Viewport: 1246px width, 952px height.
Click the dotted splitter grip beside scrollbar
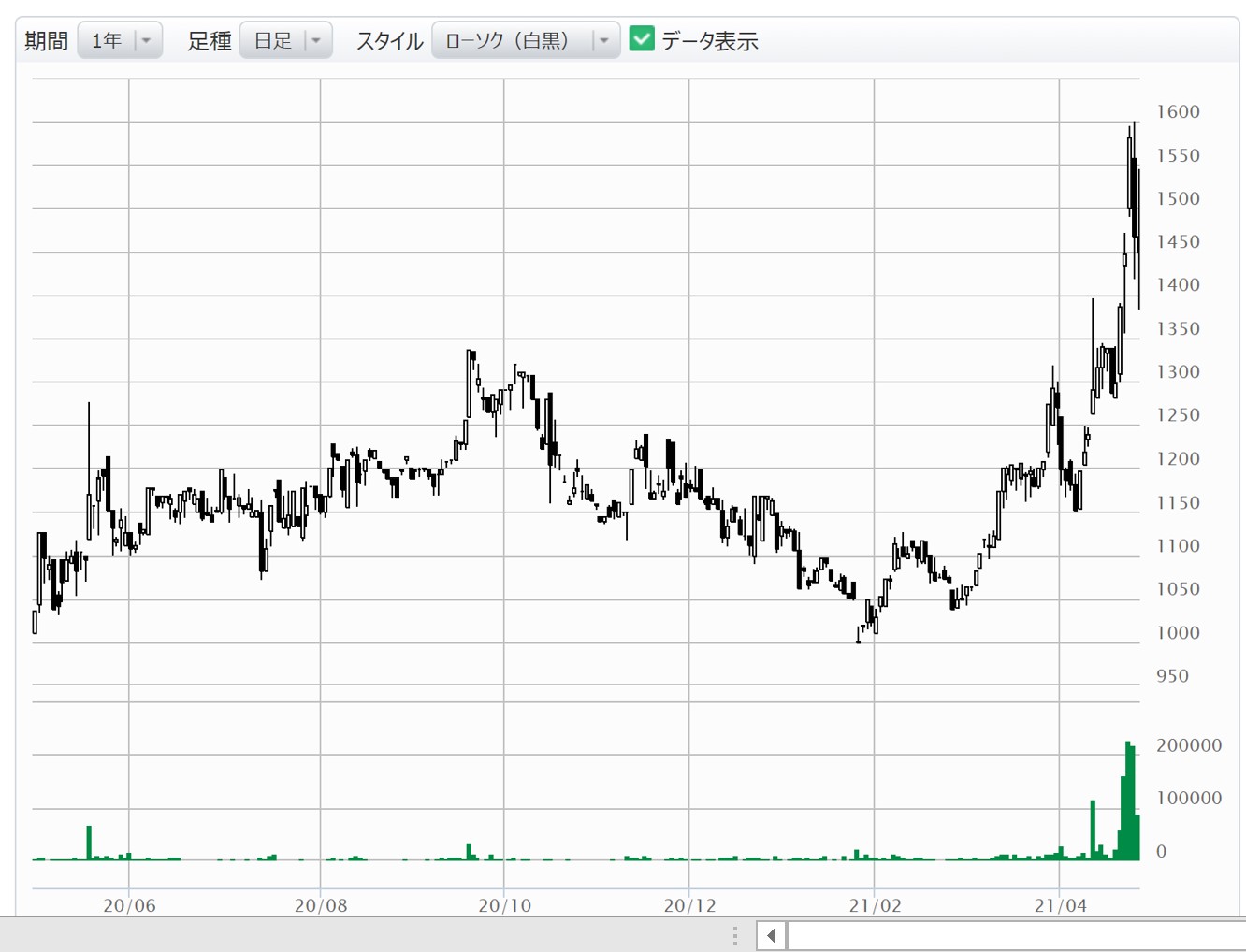735,935
